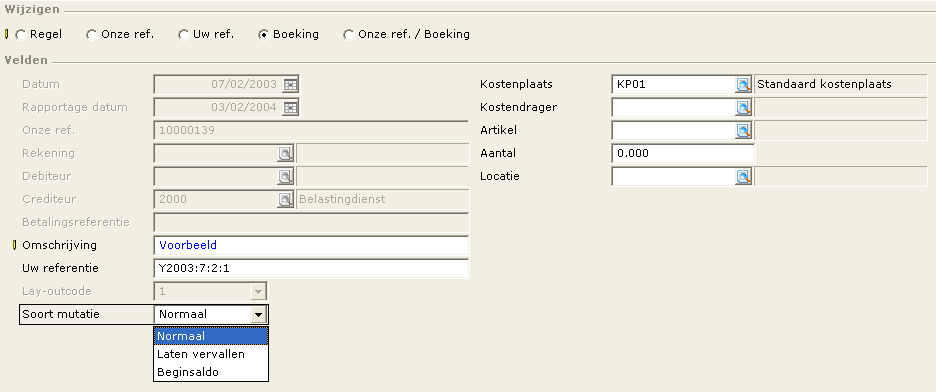Screen dimensions: 936x392
Task: Open the Rapportage datum calendar icon
Action: click(x=290, y=108)
